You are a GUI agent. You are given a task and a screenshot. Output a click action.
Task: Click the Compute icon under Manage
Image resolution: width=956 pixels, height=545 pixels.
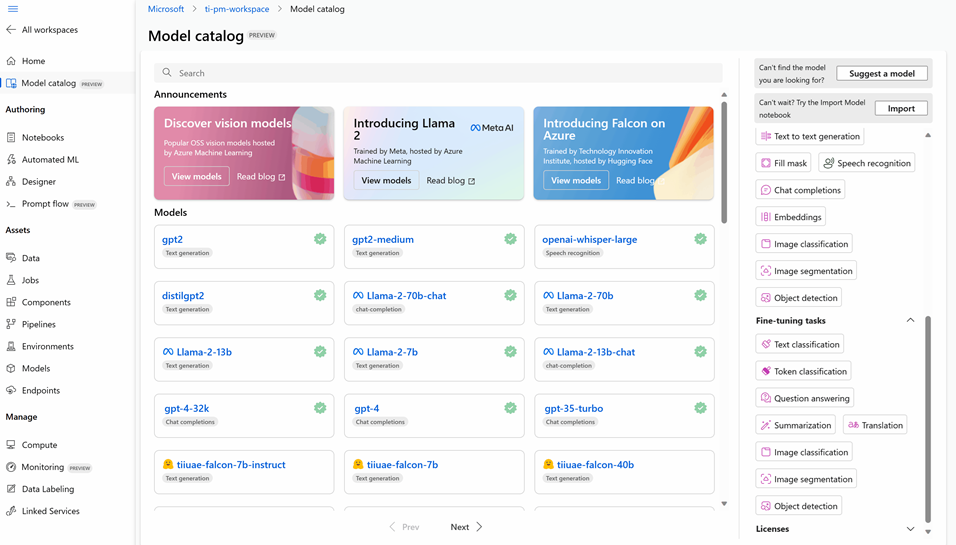pos(11,445)
